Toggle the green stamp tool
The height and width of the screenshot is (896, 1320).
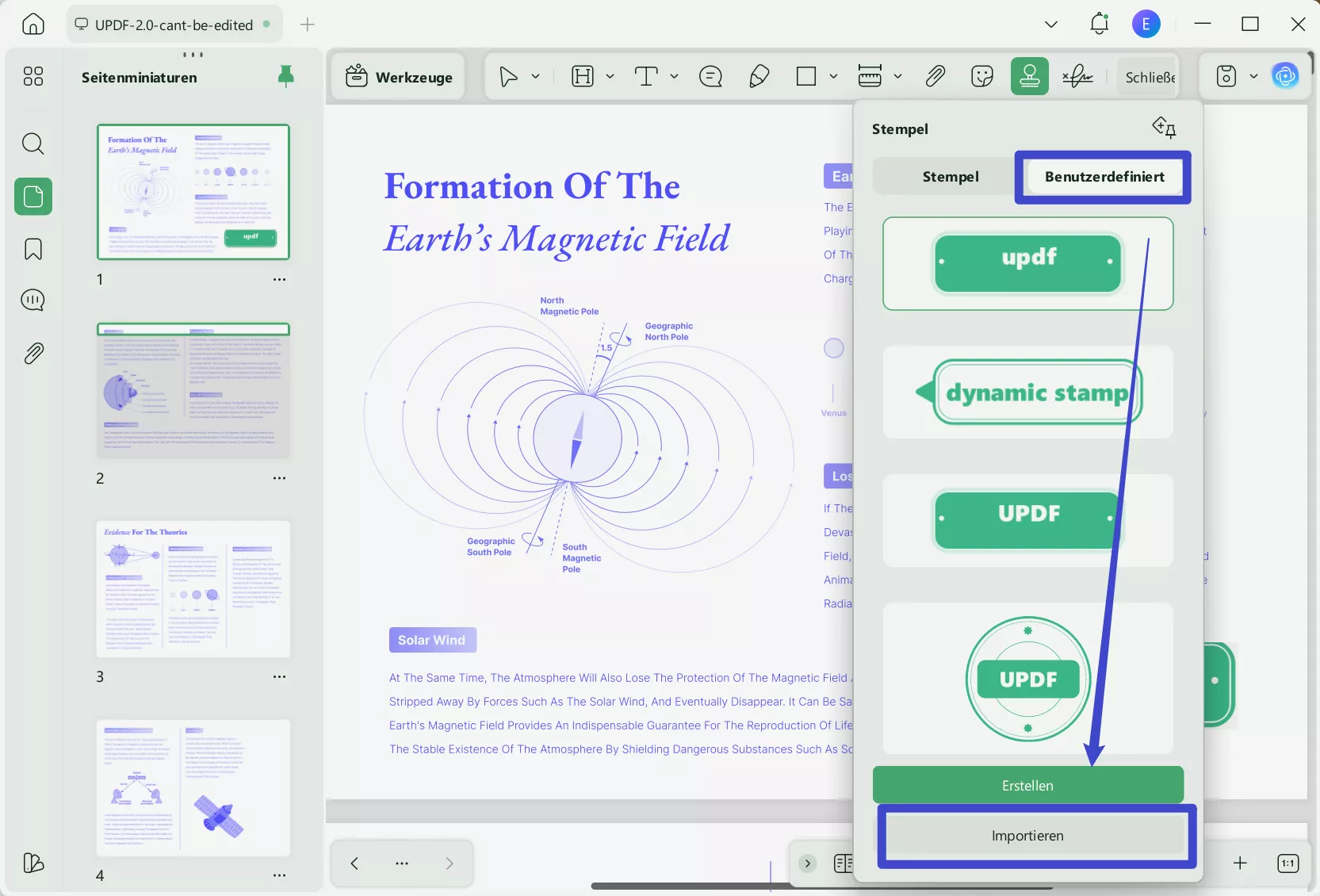(x=1030, y=77)
